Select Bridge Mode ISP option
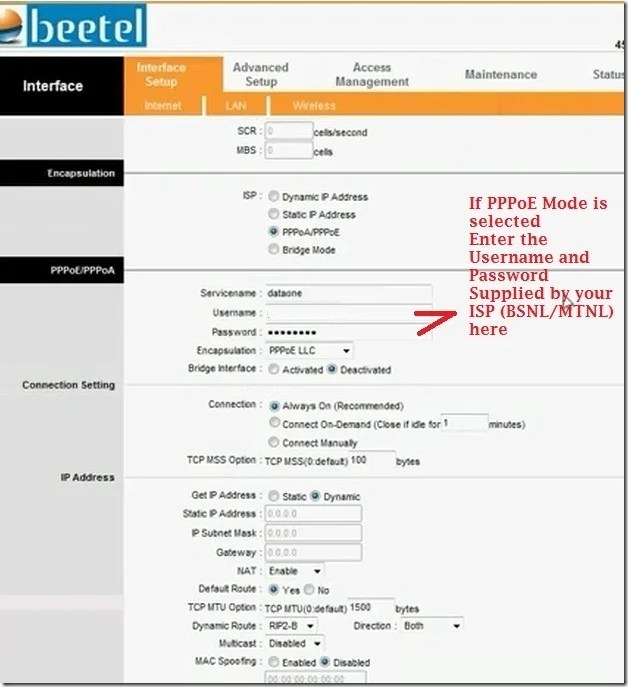The width and height of the screenshot is (628, 687). coord(273,249)
